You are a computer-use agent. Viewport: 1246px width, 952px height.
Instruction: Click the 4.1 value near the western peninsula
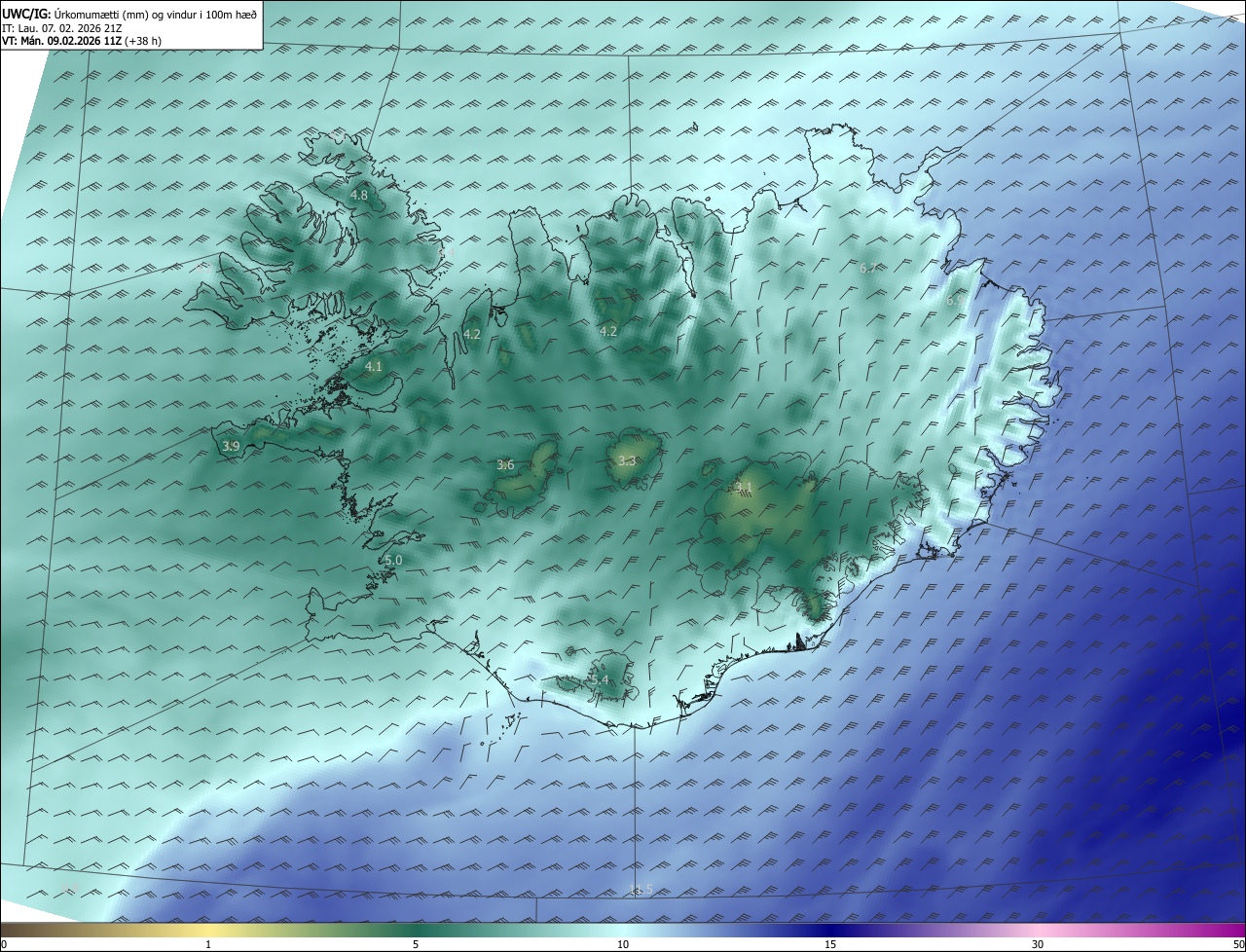(x=374, y=367)
